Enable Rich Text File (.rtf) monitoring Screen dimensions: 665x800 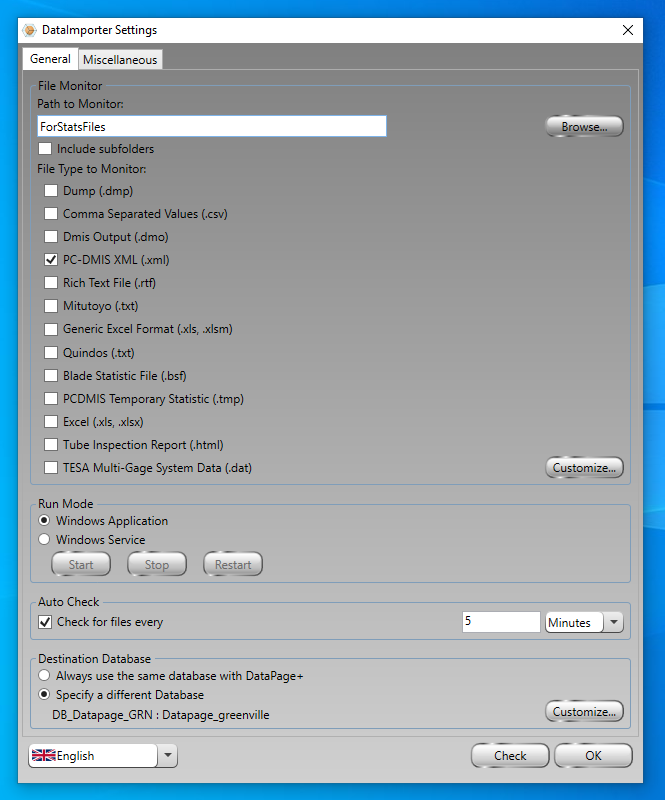point(51,283)
